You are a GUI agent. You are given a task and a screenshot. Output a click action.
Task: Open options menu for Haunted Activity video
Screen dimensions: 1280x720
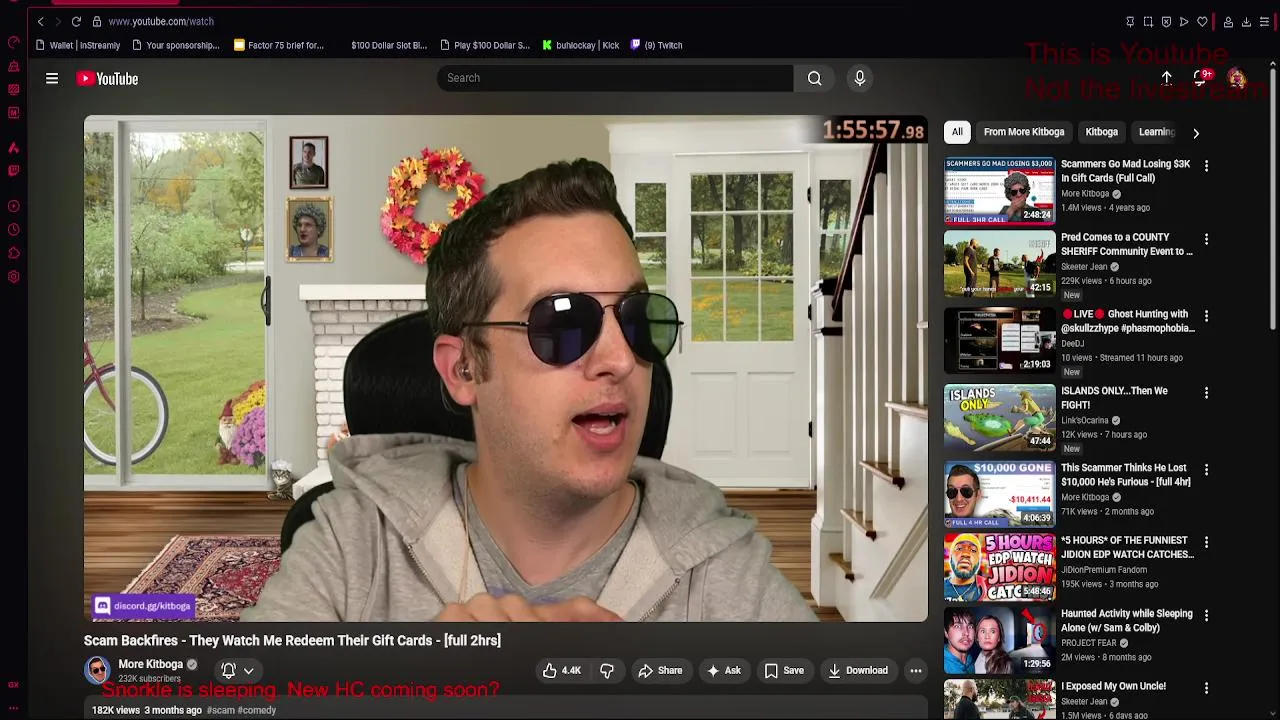1206,616
